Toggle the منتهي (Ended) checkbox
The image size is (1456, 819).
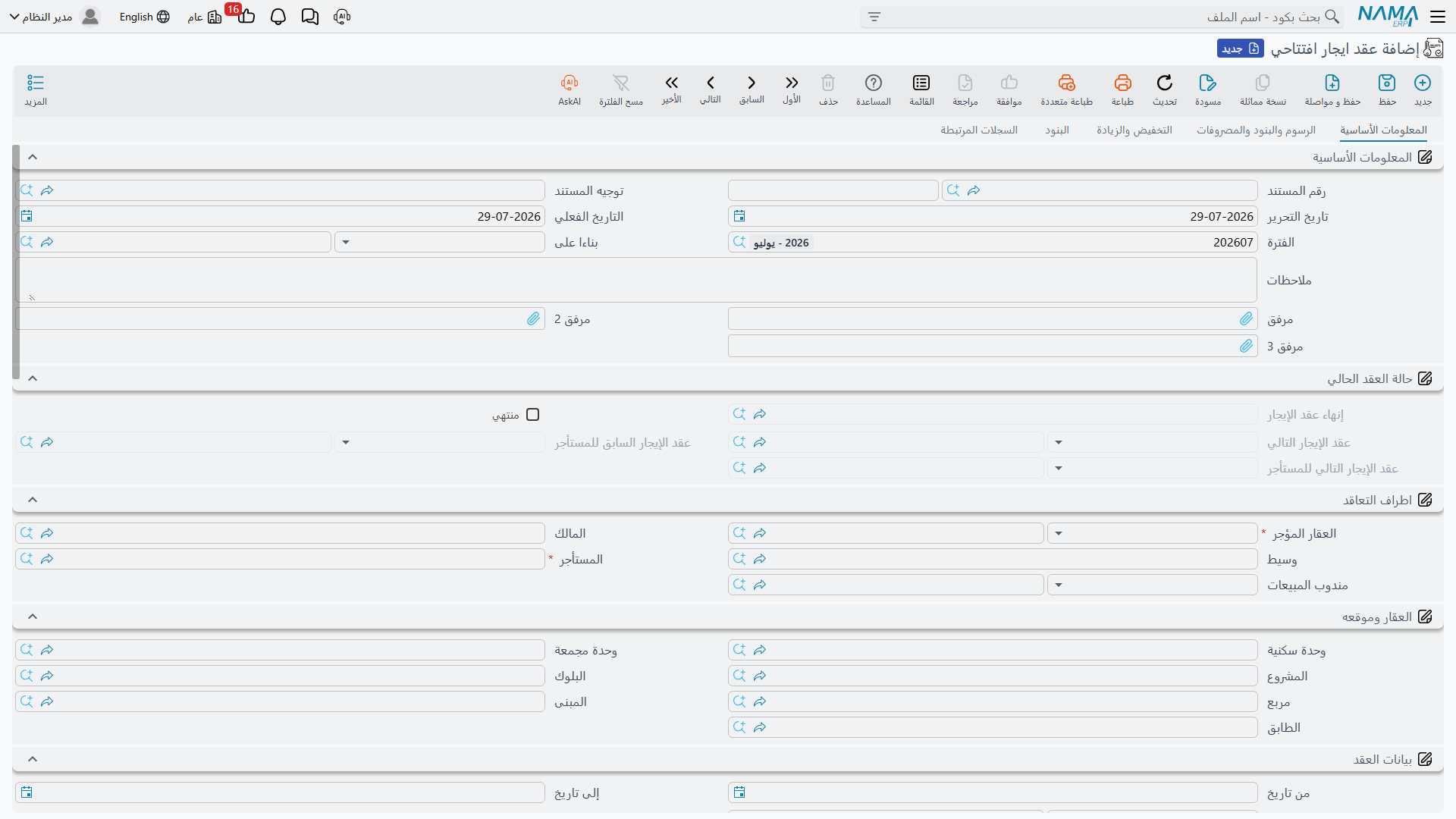[533, 415]
